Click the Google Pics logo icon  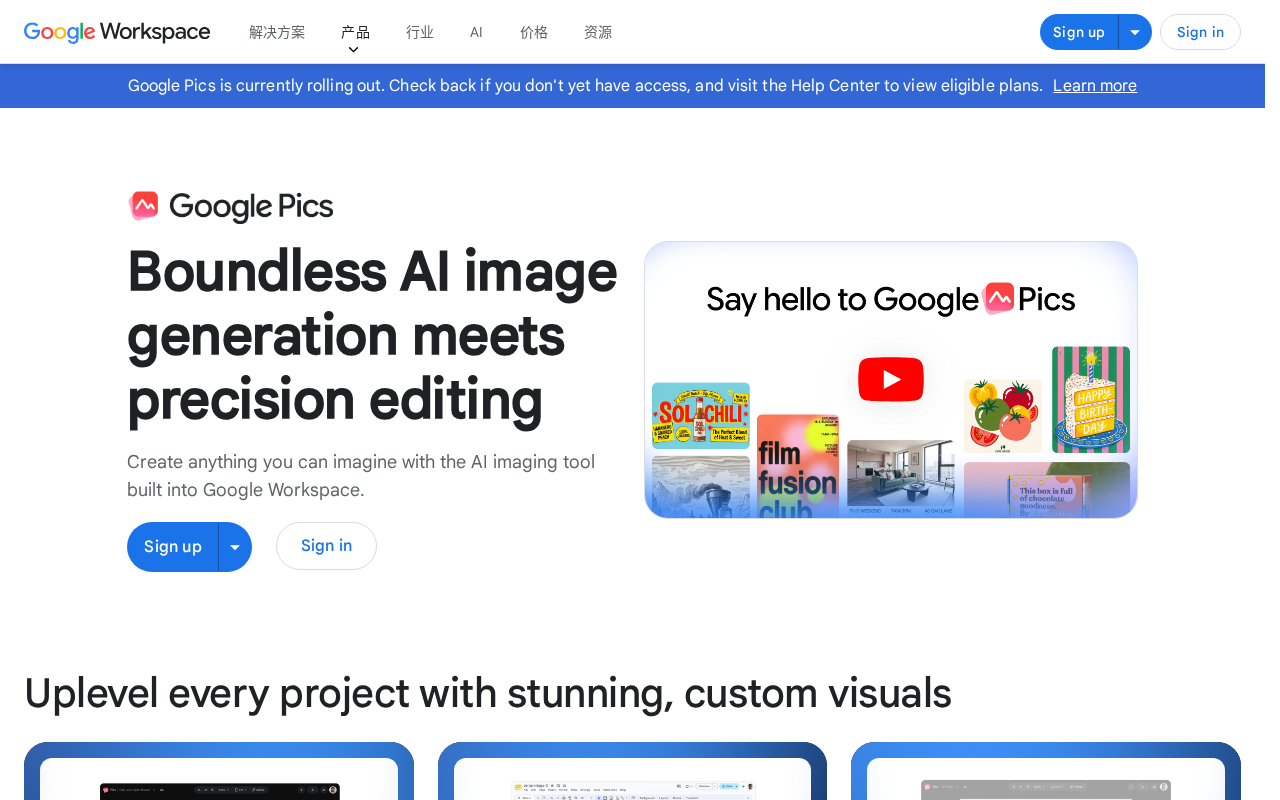[x=144, y=206]
